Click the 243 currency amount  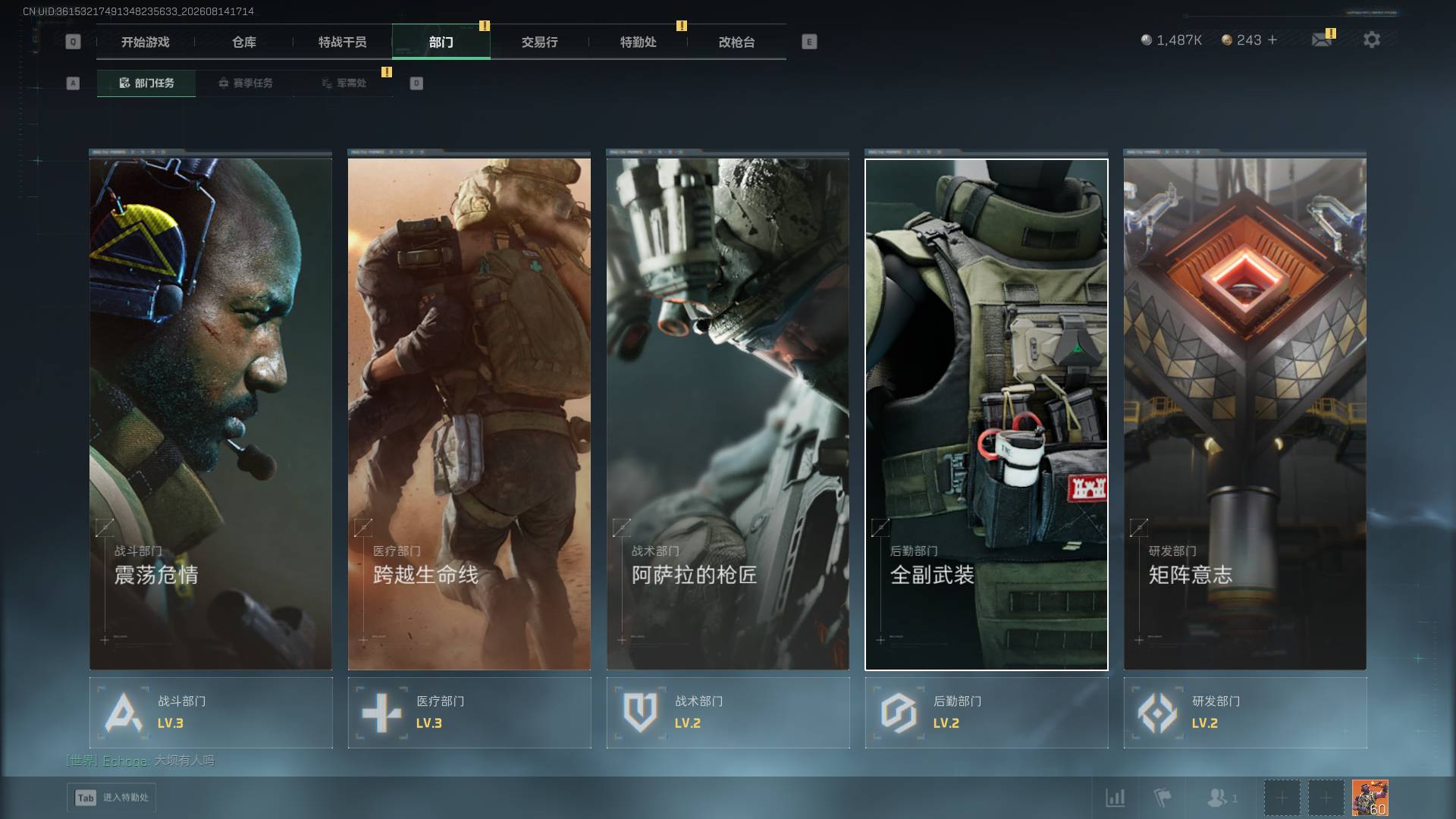tap(1249, 40)
